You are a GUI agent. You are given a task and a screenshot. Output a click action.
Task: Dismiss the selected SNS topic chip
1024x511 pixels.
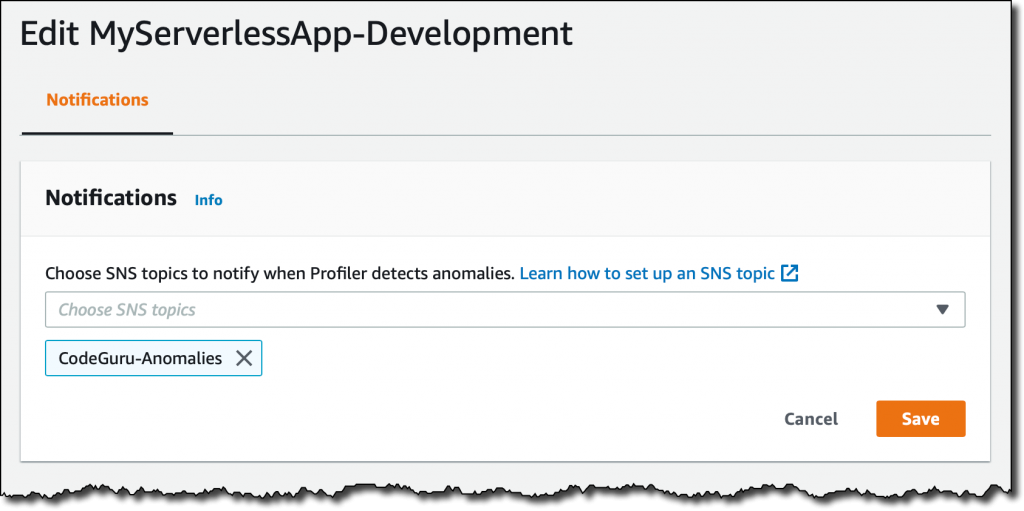pyautogui.click(x=244, y=358)
